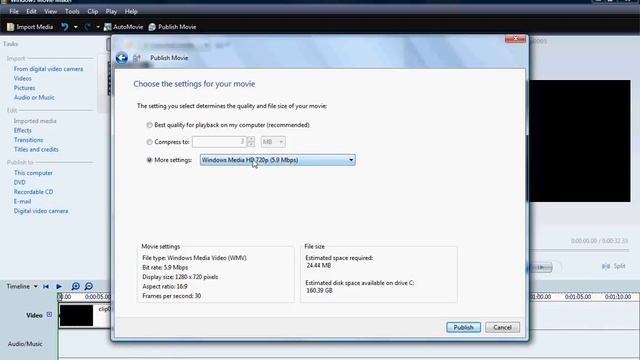Open the Play menu
Screen dimensions: 640x360
tap(111, 11)
